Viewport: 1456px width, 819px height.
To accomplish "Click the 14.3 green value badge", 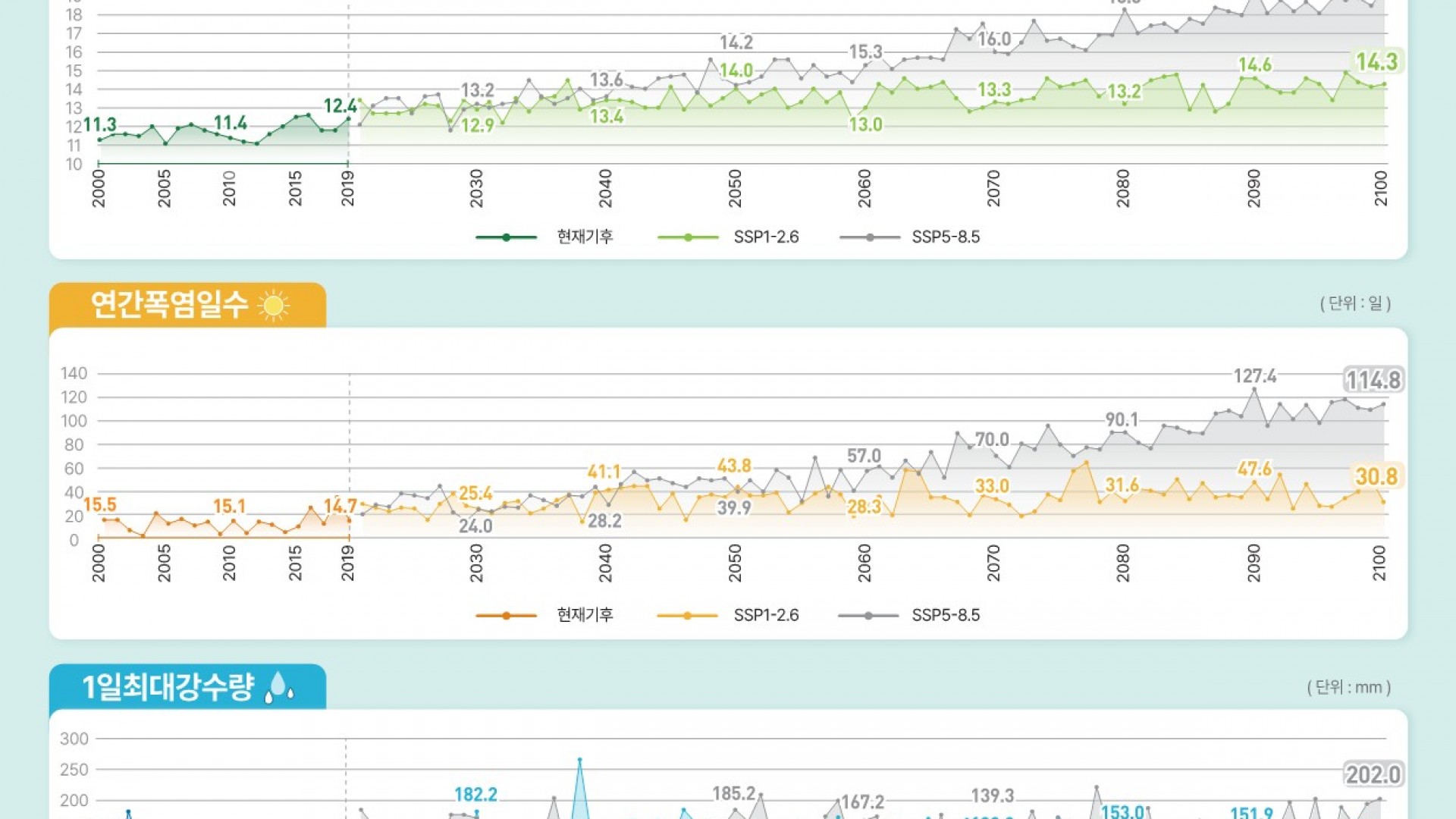I will [1376, 62].
